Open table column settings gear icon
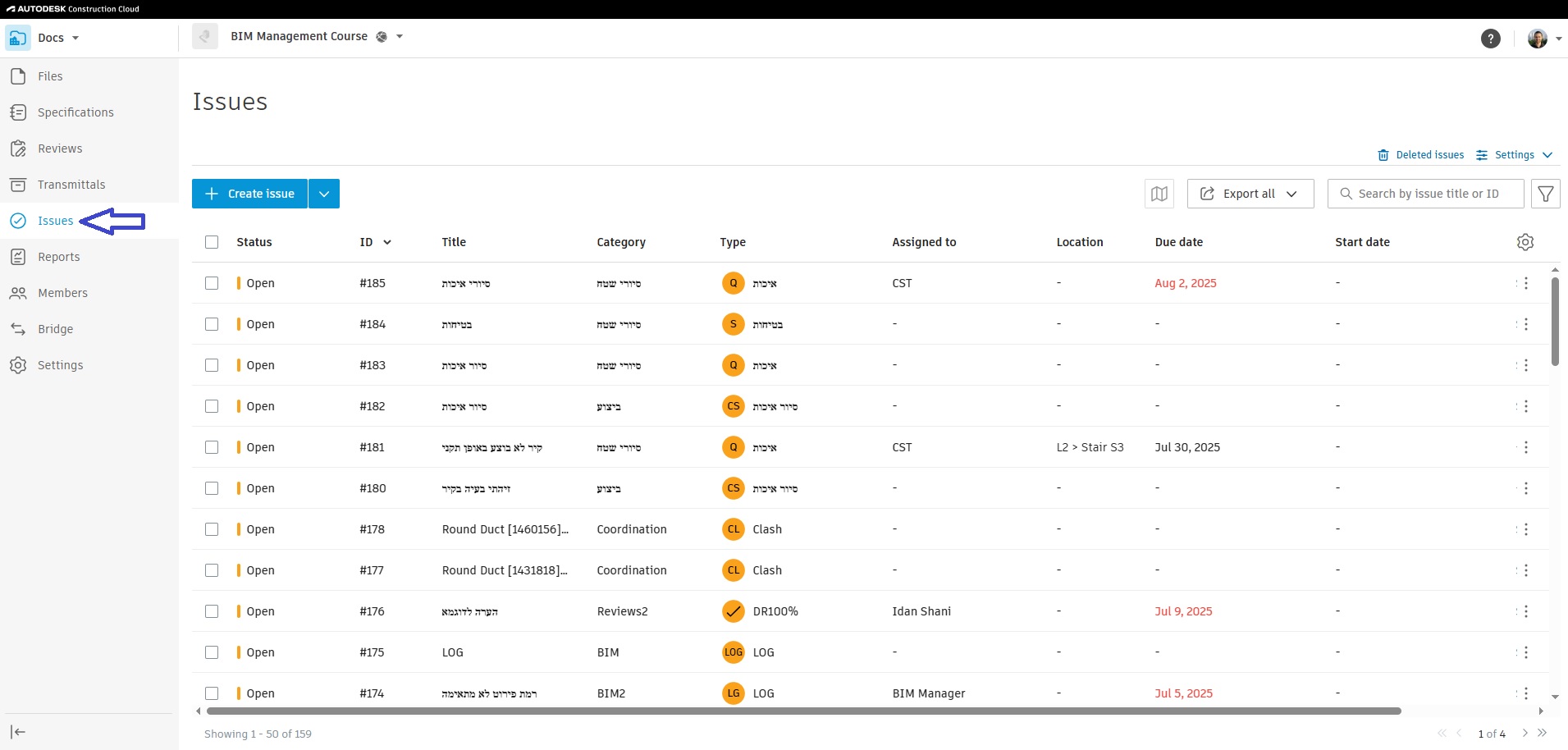1568x750 pixels. coord(1525,242)
